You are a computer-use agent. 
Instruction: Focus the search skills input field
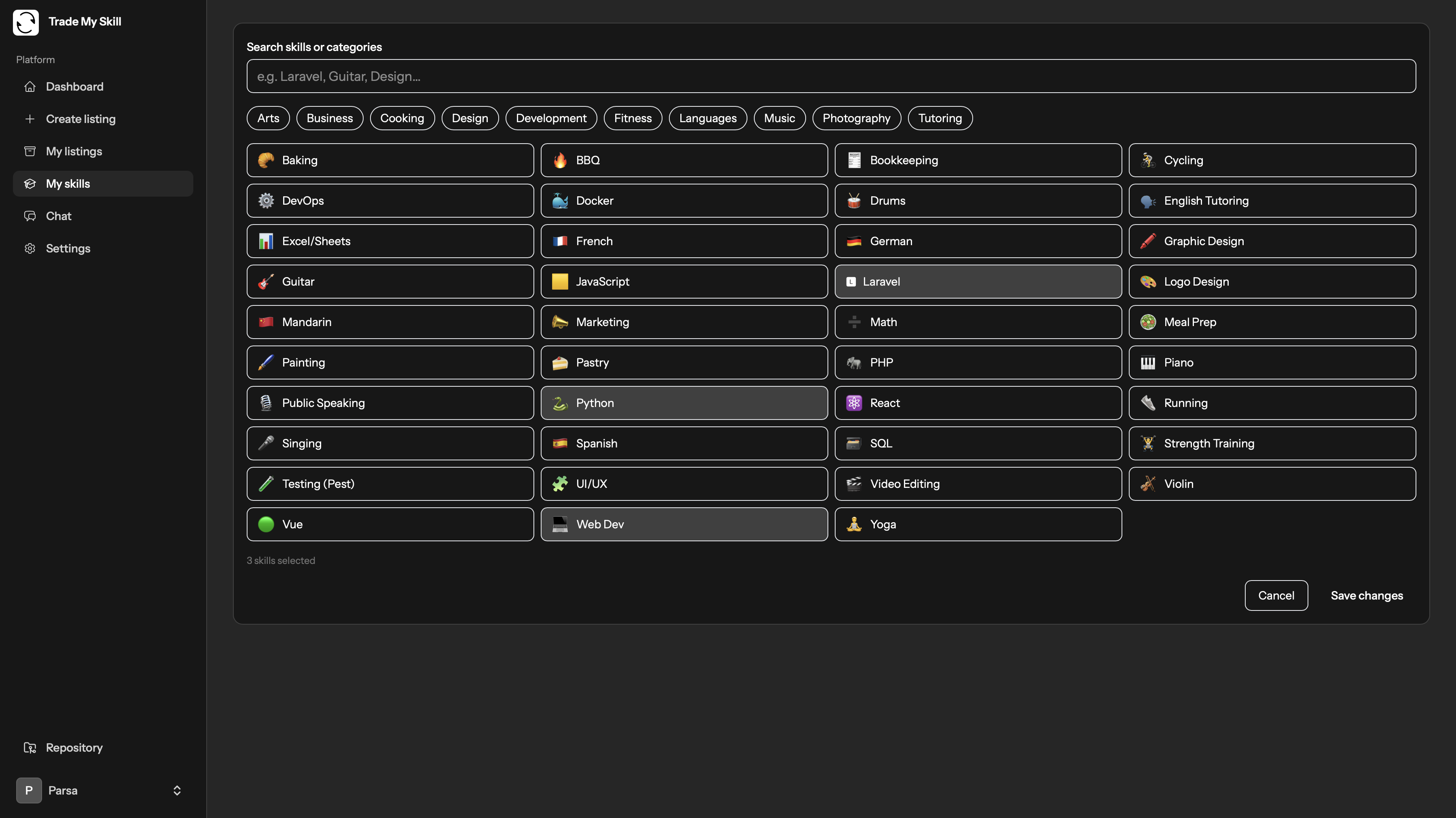830,76
